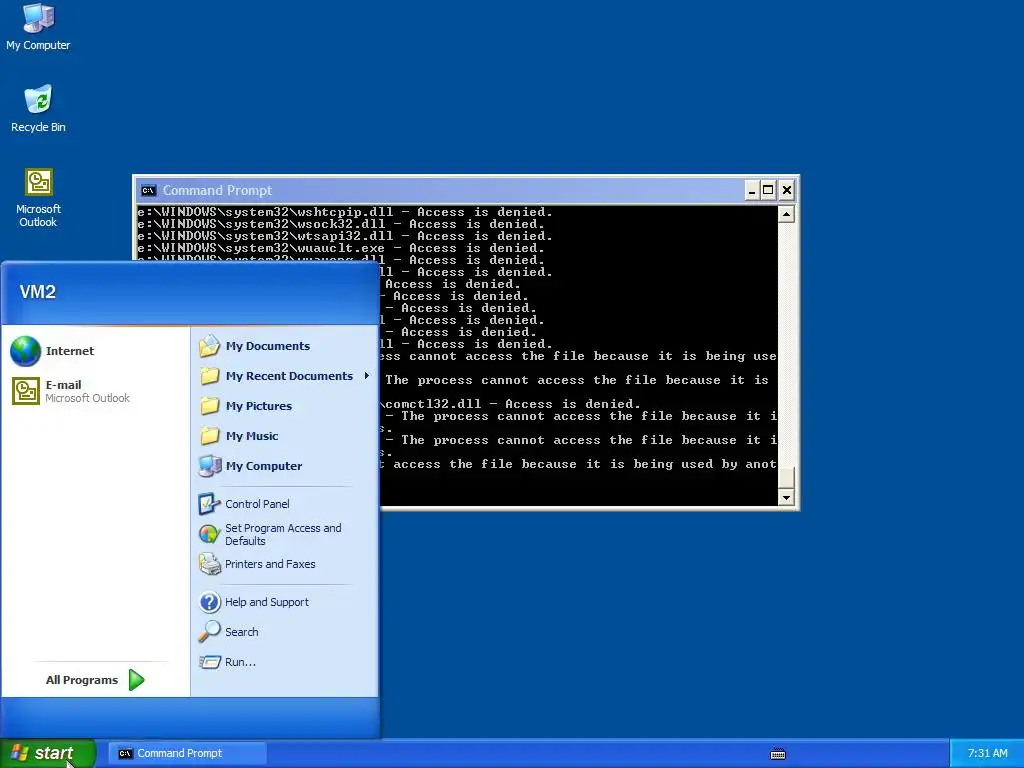Click the wtsapi32.dll Access is denied line
The width and height of the screenshot is (1024, 768).
pyautogui.click(x=345, y=236)
